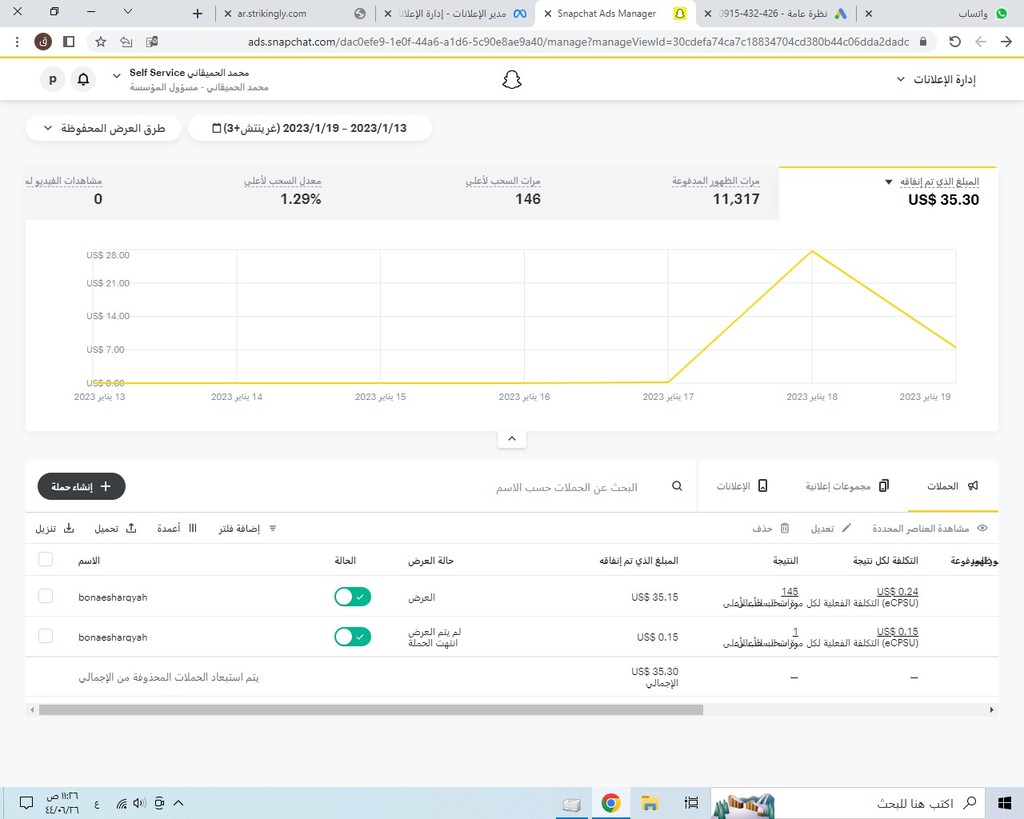Open a new browser tab

[197, 13]
